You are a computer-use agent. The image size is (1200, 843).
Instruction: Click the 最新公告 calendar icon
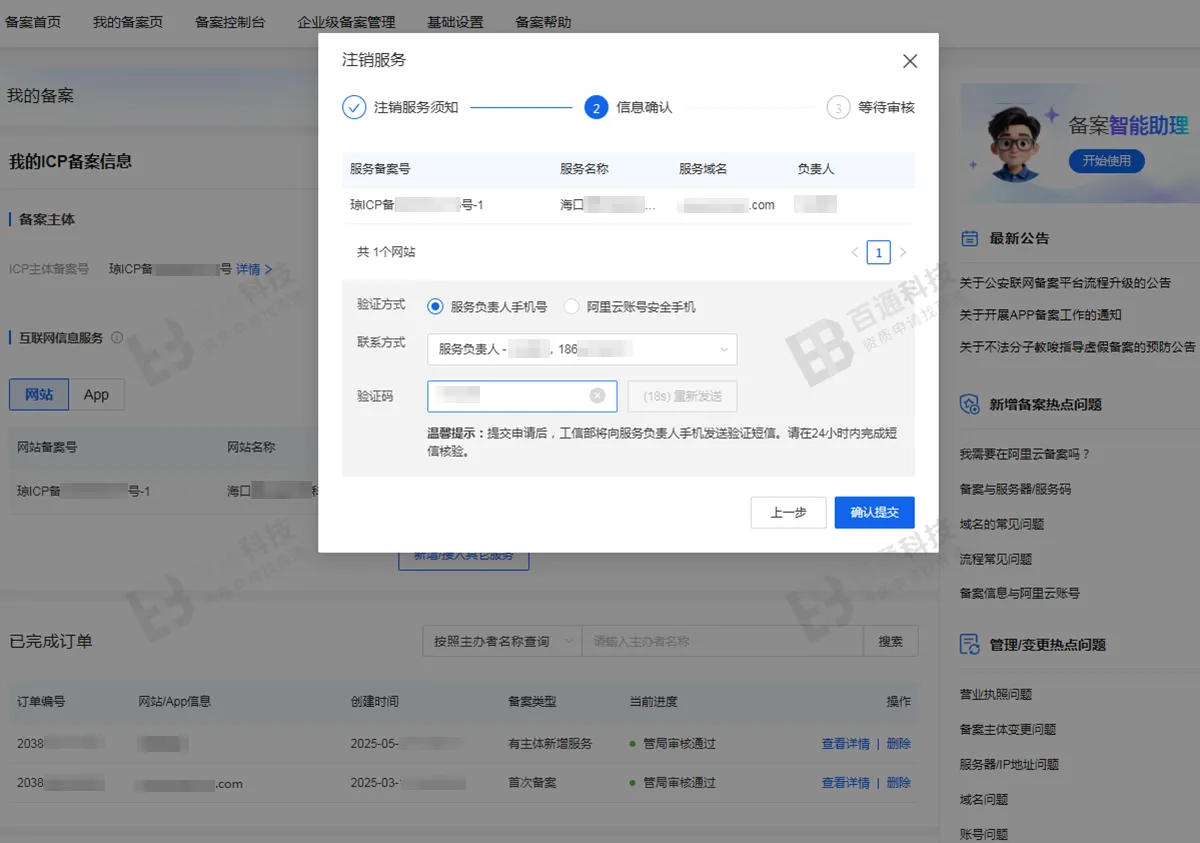pos(968,238)
